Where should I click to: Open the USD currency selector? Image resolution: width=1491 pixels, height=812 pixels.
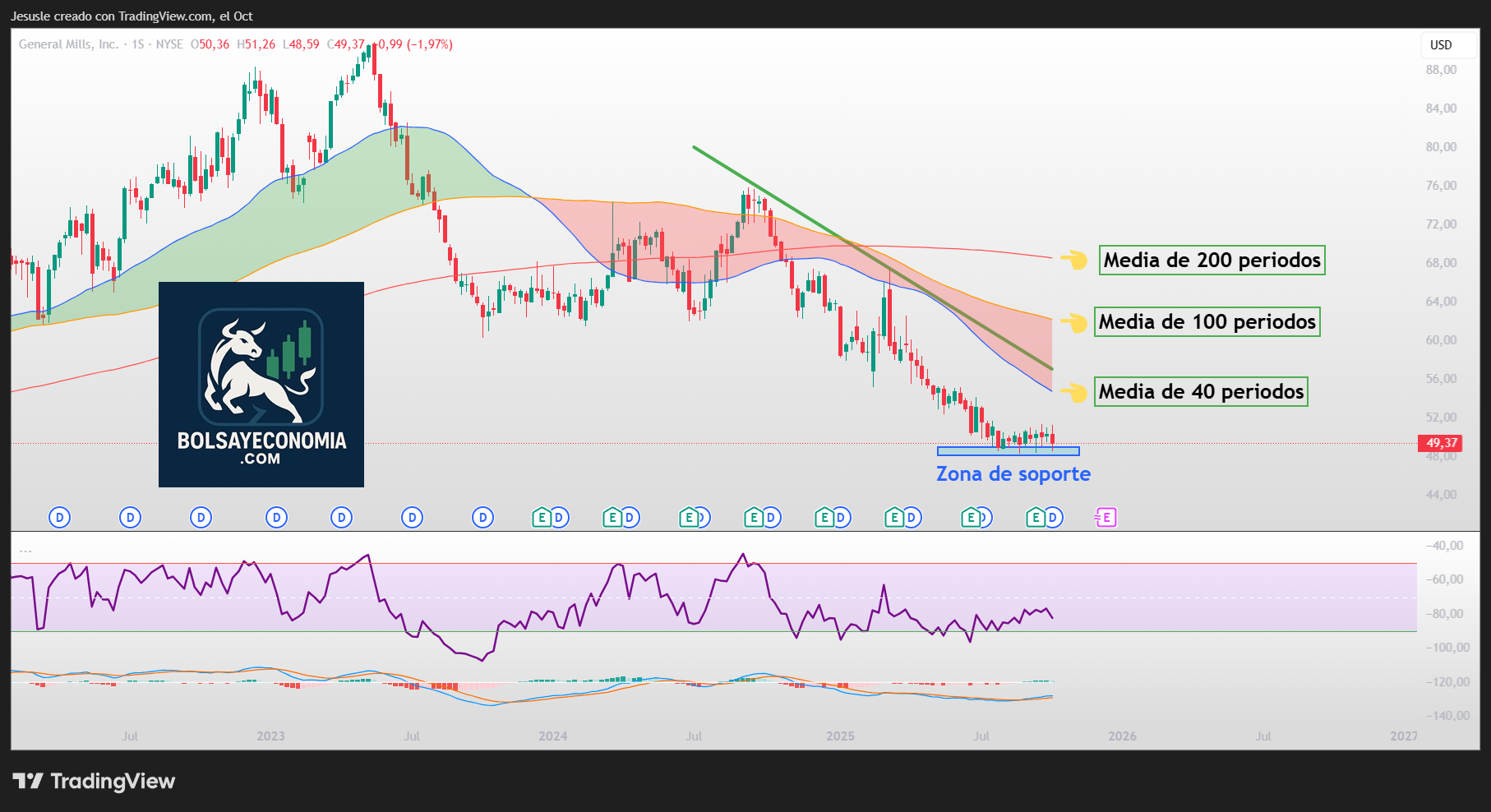coord(1441,45)
